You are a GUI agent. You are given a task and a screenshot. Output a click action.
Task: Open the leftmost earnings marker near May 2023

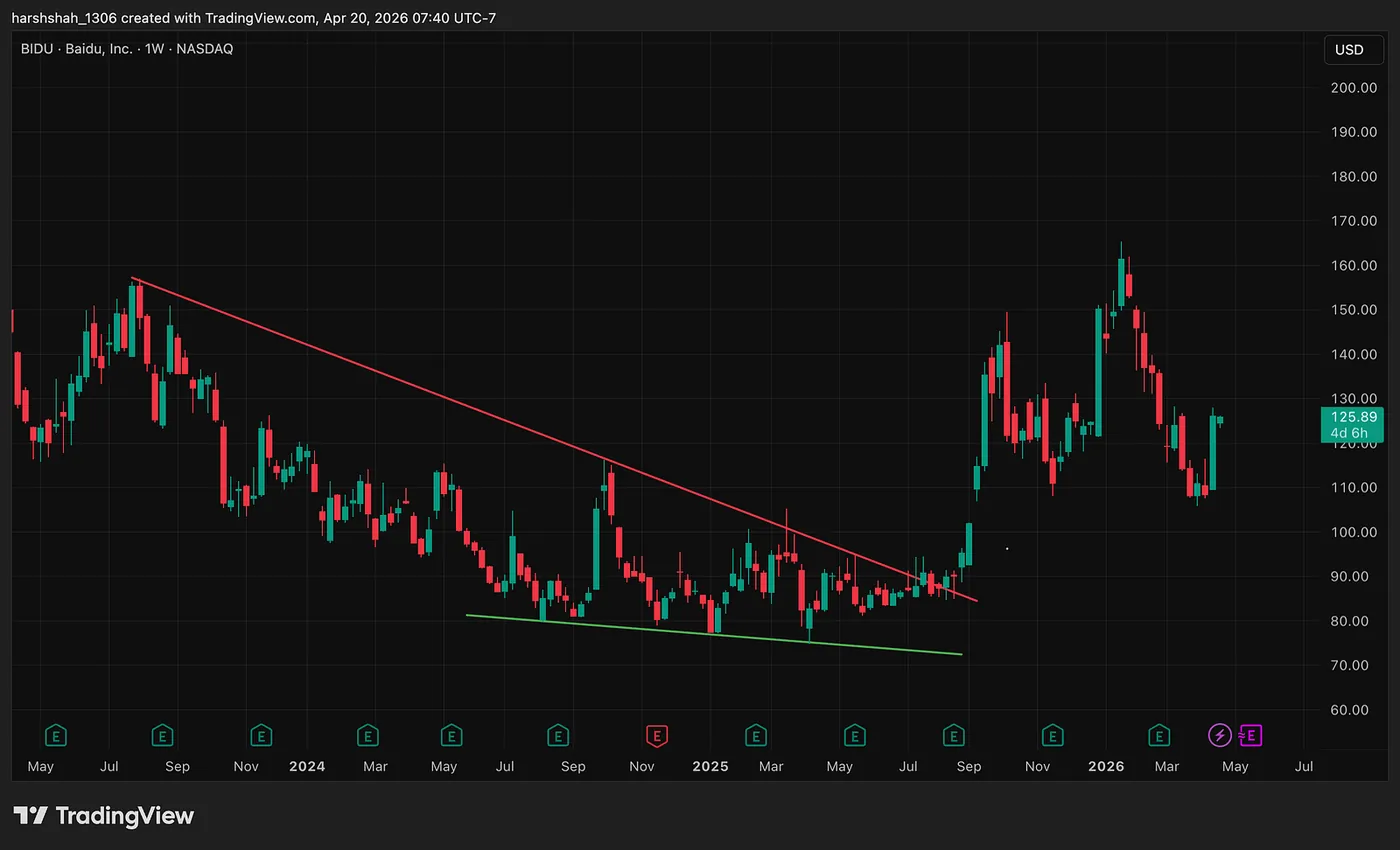click(57, 736)
